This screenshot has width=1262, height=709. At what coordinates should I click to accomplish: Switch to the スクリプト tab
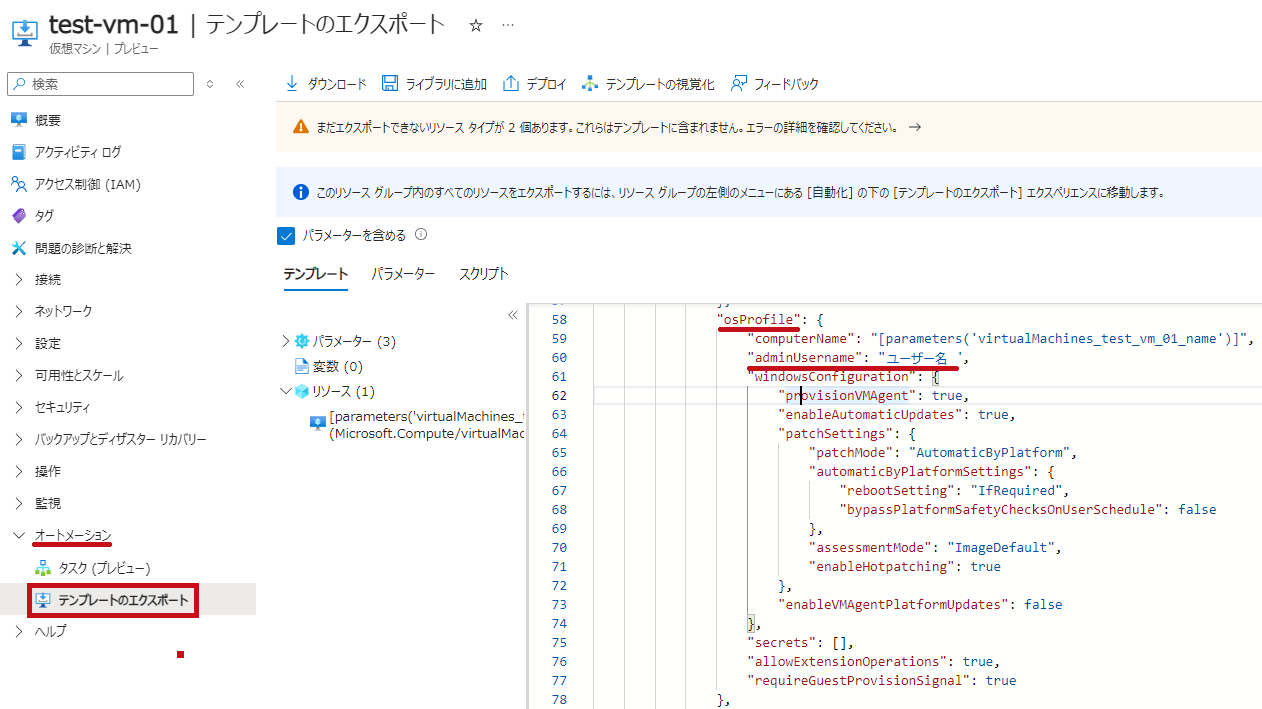click(484, 274)
